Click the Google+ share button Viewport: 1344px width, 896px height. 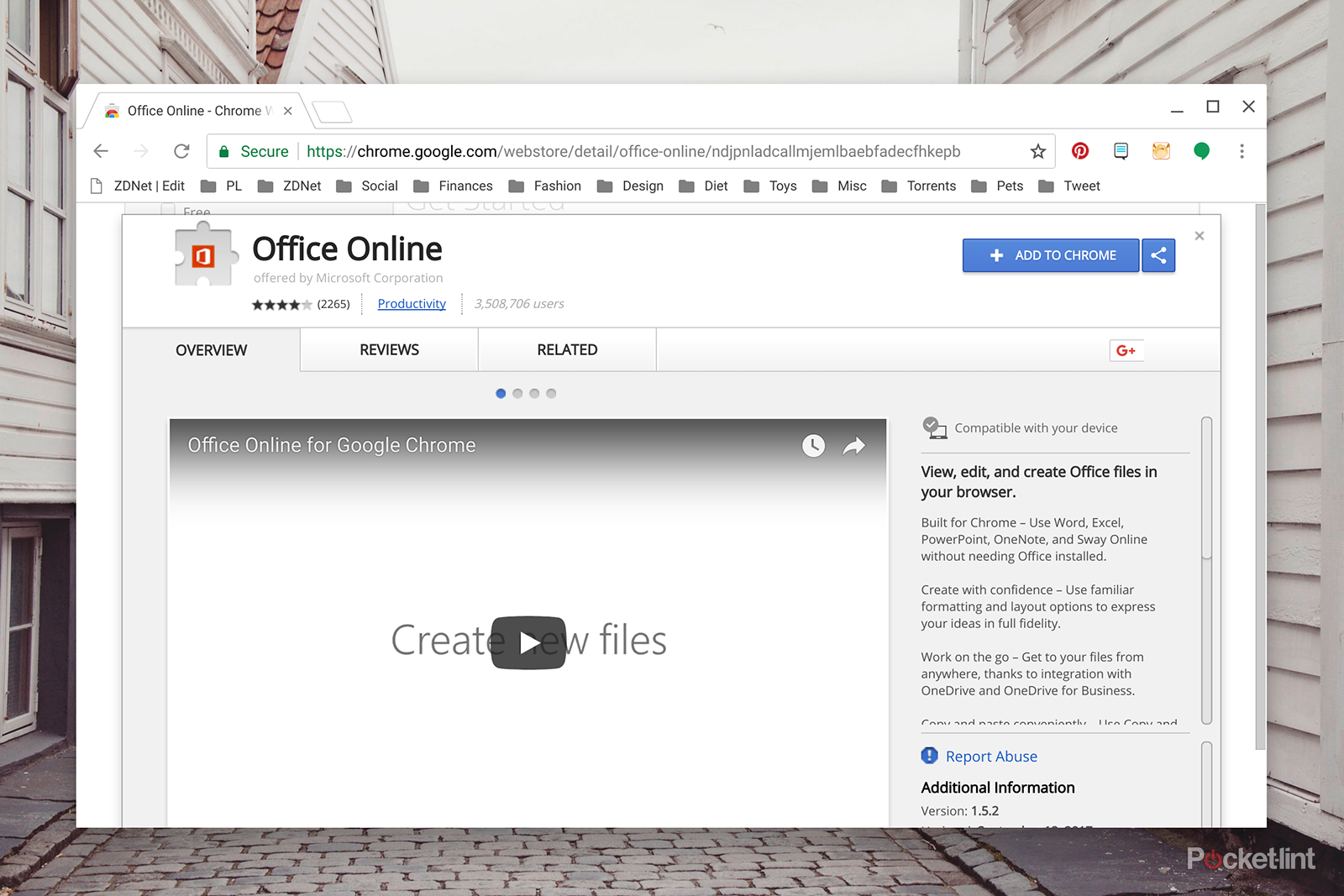(x=1126, y=351)
